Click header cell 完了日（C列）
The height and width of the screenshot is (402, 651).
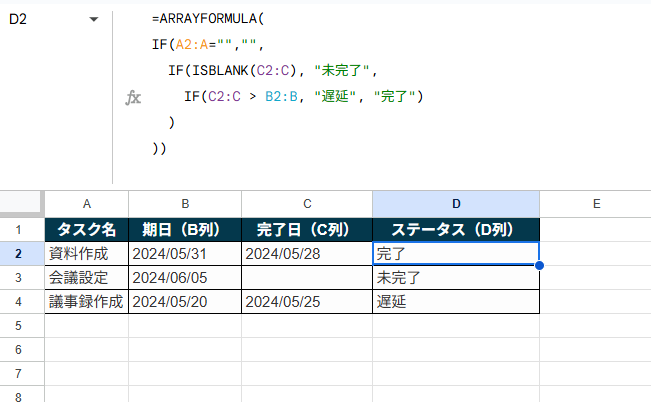(307, 230)
